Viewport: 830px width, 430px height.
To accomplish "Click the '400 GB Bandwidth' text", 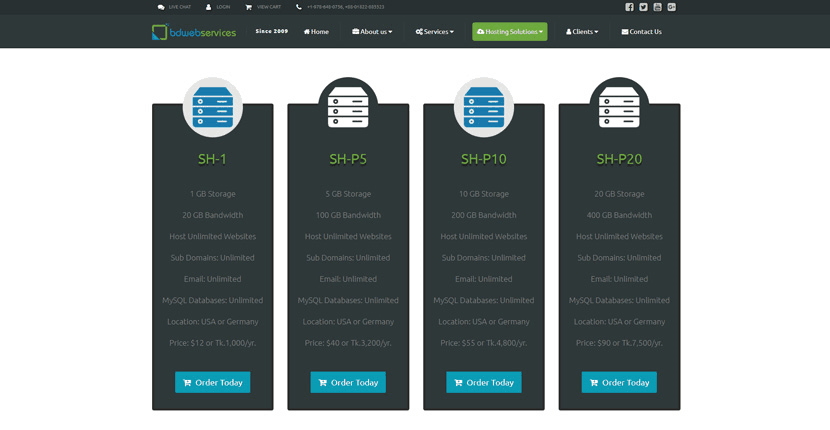I will (619, 215).
